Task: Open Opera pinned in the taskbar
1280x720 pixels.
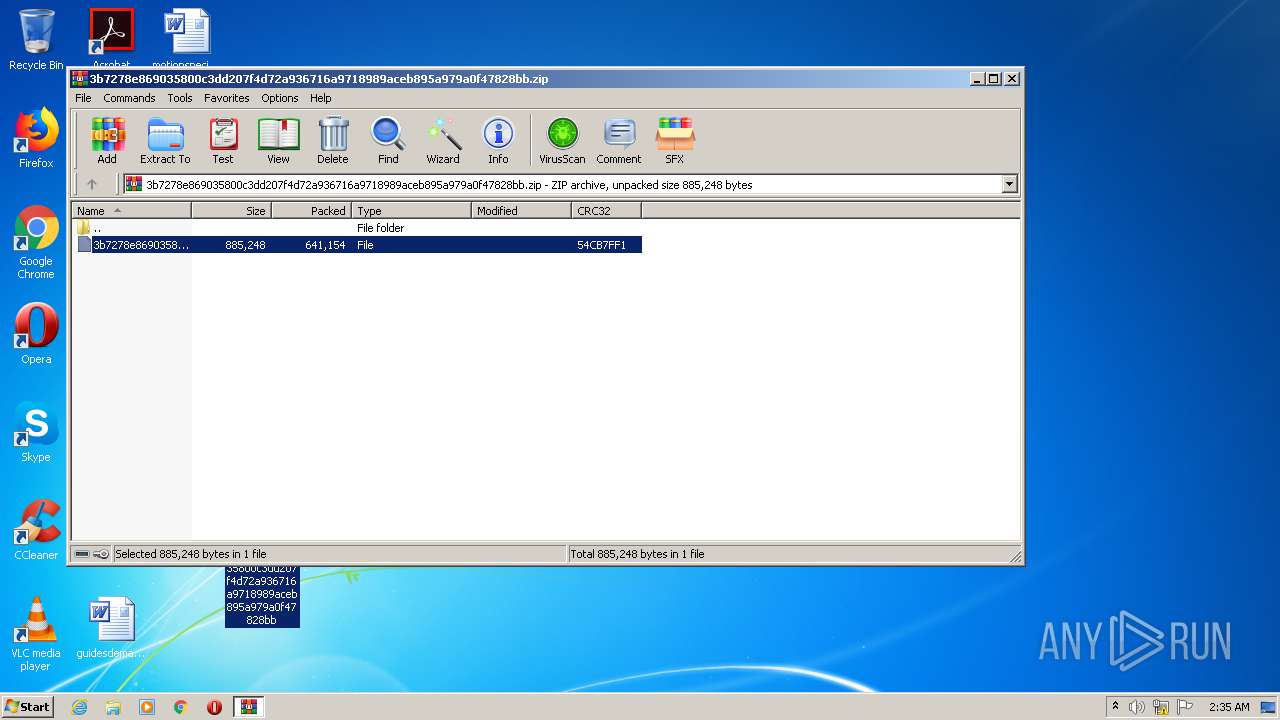Action: pos(214,707)
